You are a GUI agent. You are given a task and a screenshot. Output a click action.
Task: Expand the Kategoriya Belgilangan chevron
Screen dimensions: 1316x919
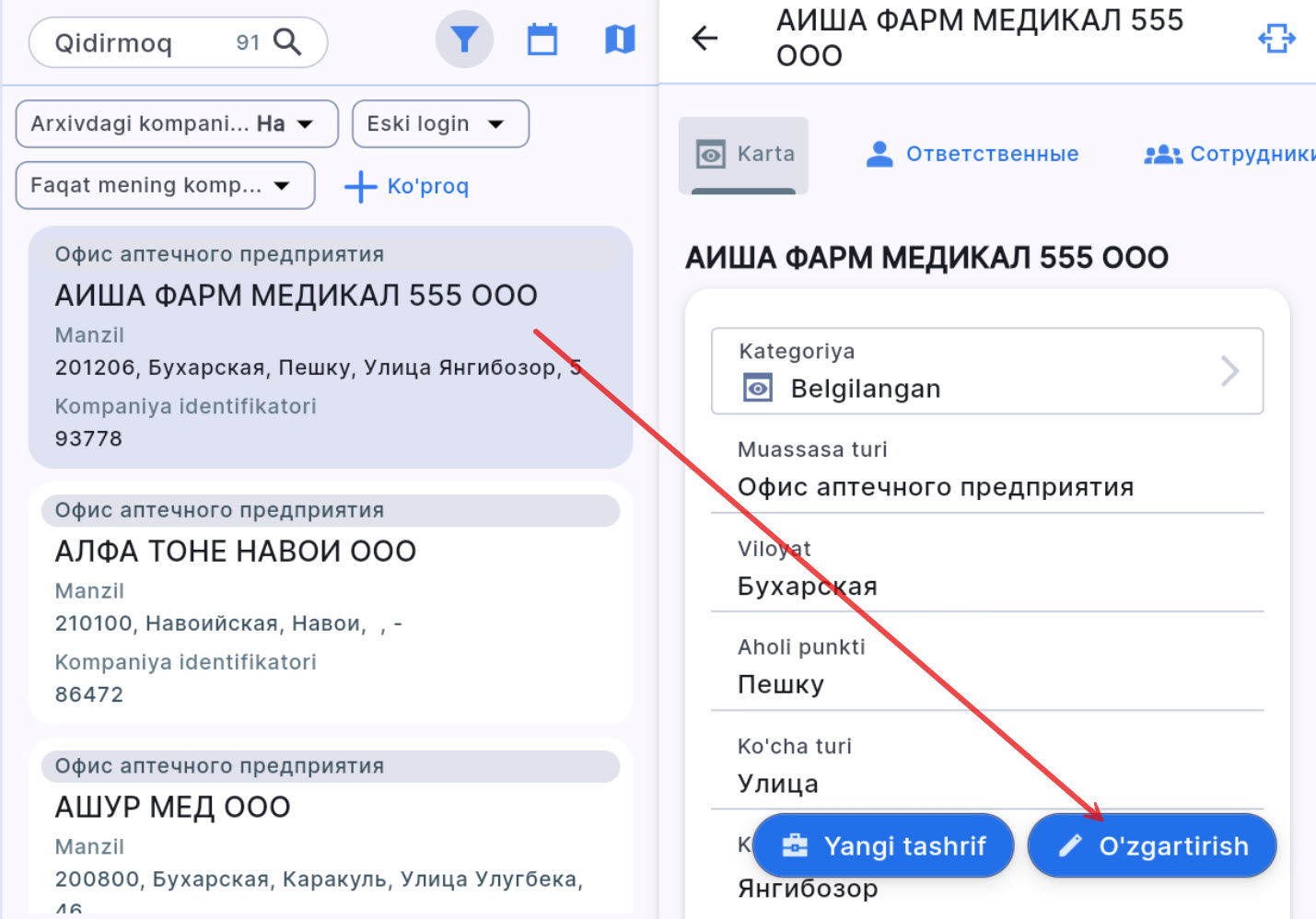click(x=1229, y=371)
